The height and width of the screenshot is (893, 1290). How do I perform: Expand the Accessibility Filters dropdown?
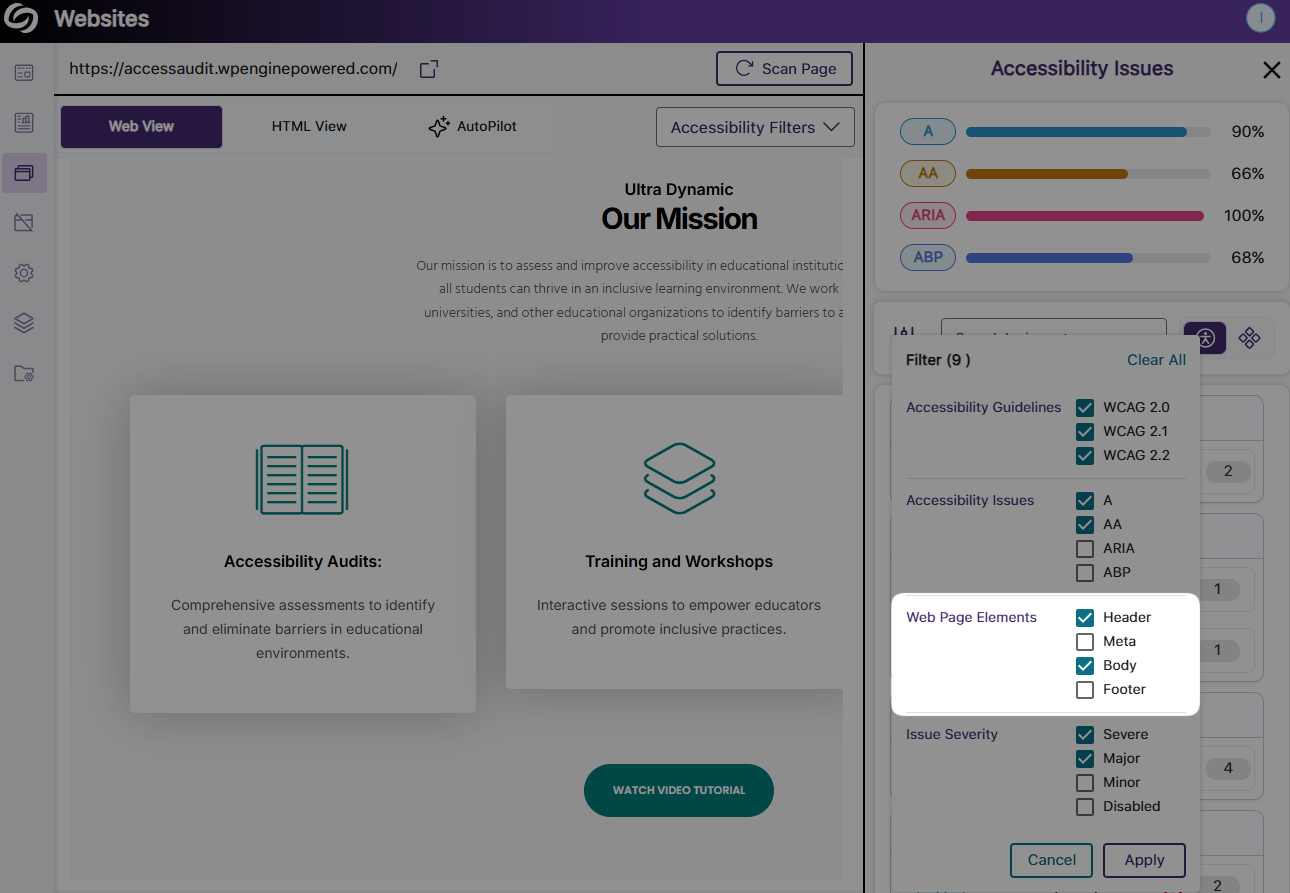pyautogui.click(x=755, y=128)
